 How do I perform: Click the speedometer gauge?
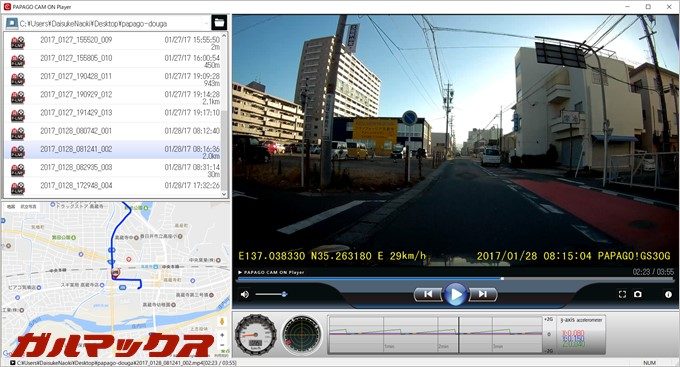point(255,335)
